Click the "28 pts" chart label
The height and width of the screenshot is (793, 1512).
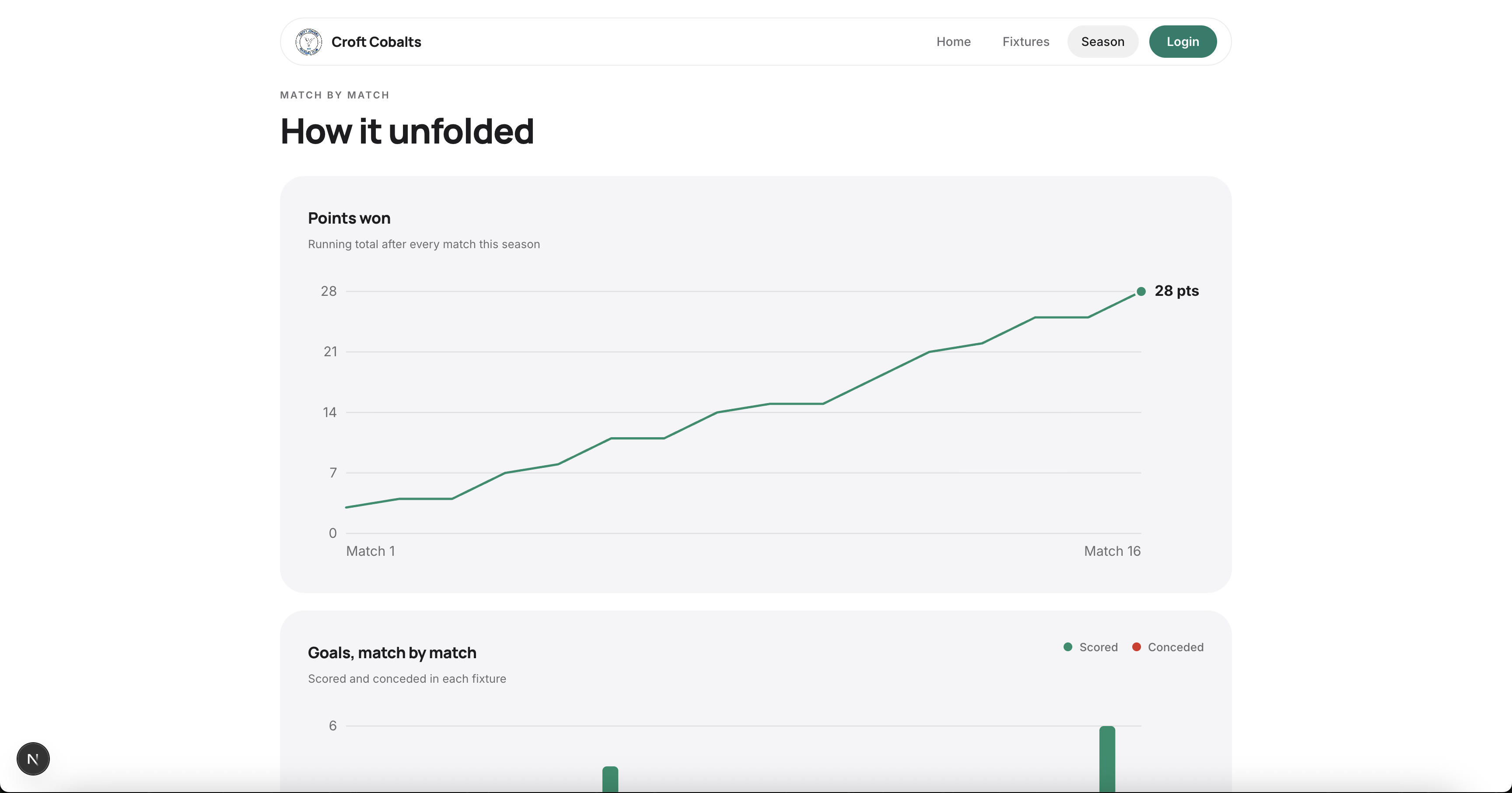1176,291
